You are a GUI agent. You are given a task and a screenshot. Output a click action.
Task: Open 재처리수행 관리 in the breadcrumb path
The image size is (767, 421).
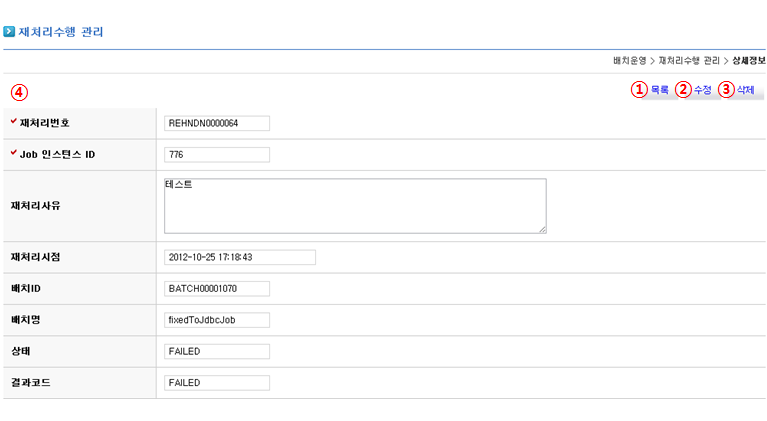pyautogui.click(x=689, y=61)
